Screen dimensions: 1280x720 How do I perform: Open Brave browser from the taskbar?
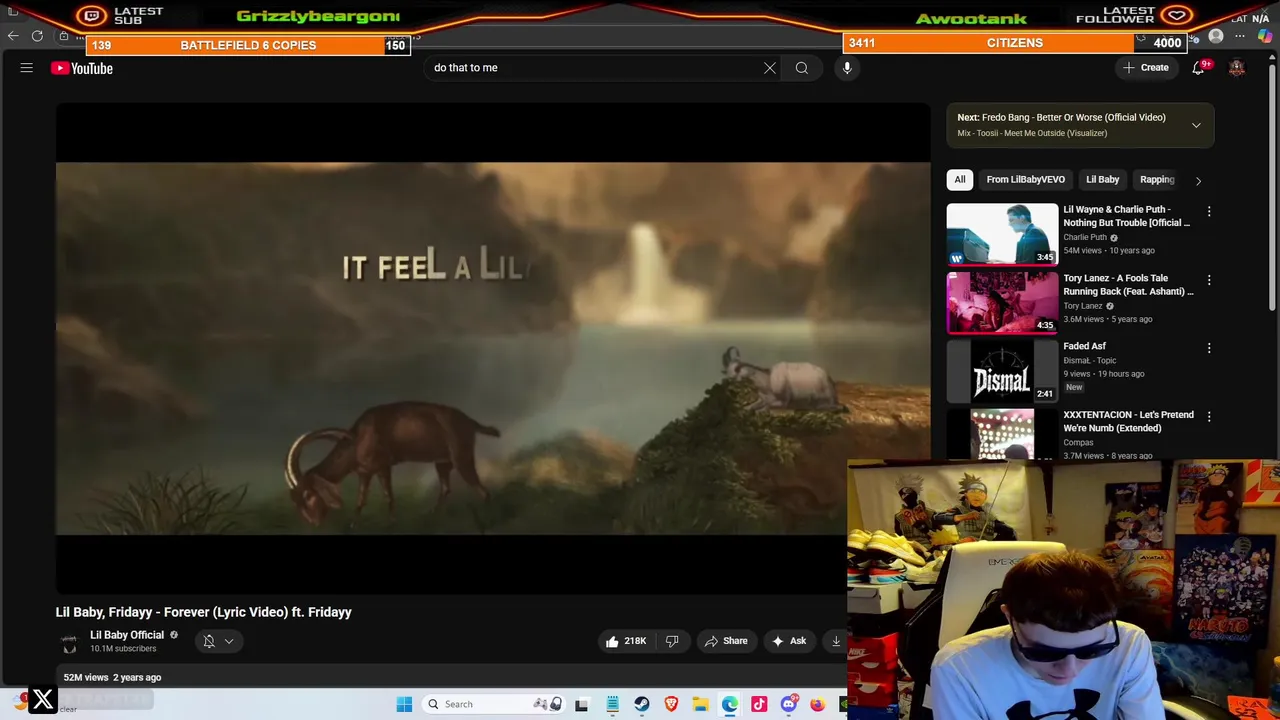pyautogui.click(x=671, y=704)
